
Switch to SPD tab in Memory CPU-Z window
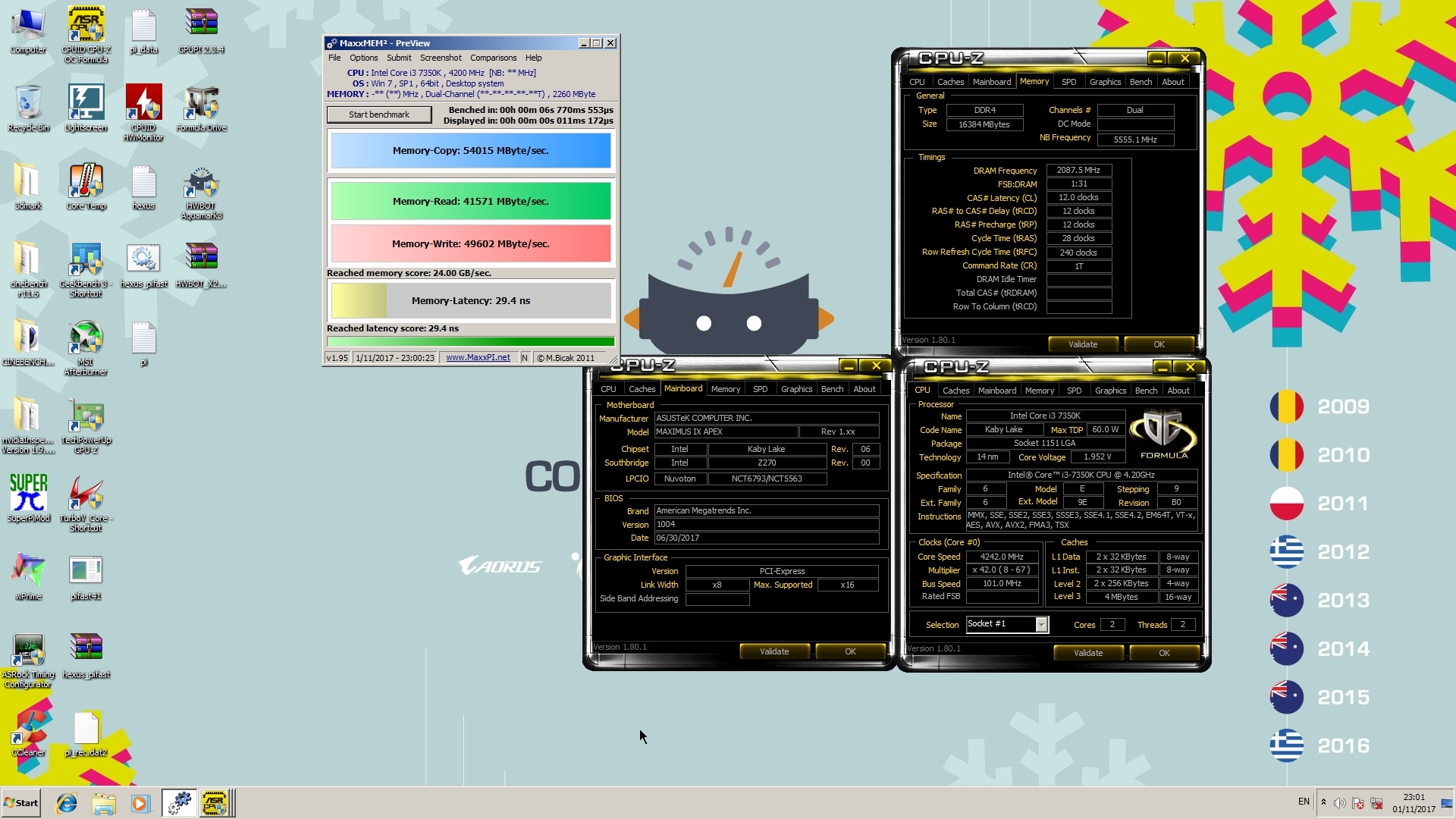coord(1068,82)
